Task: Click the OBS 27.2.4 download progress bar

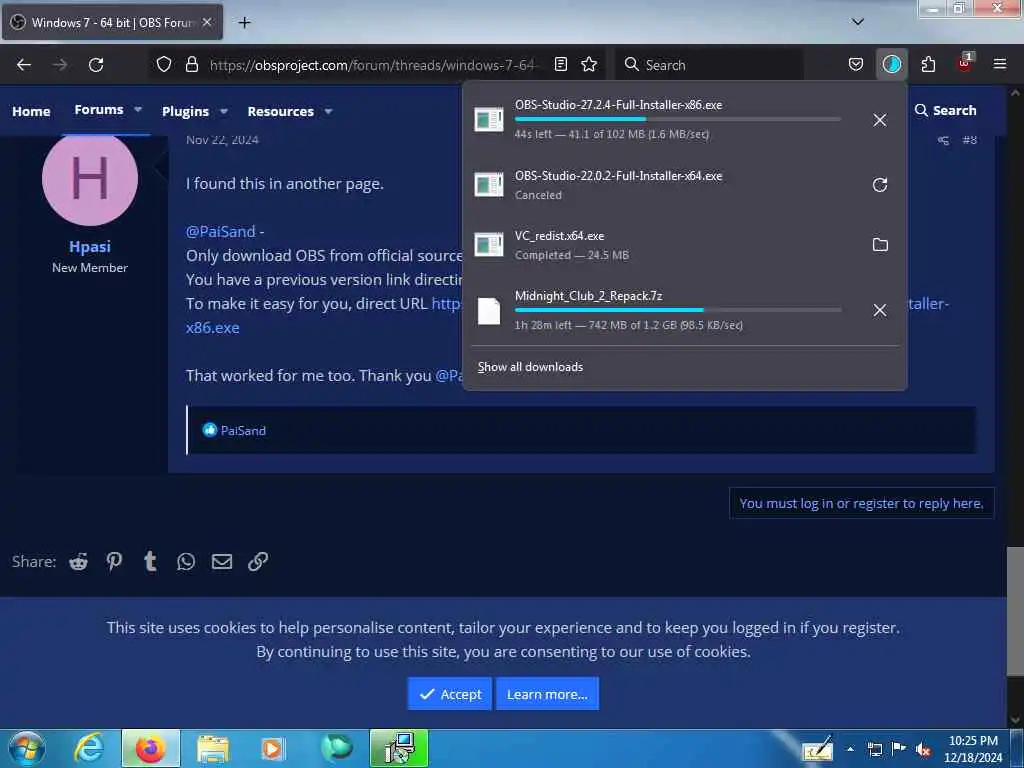Action: tap(678, 120)
